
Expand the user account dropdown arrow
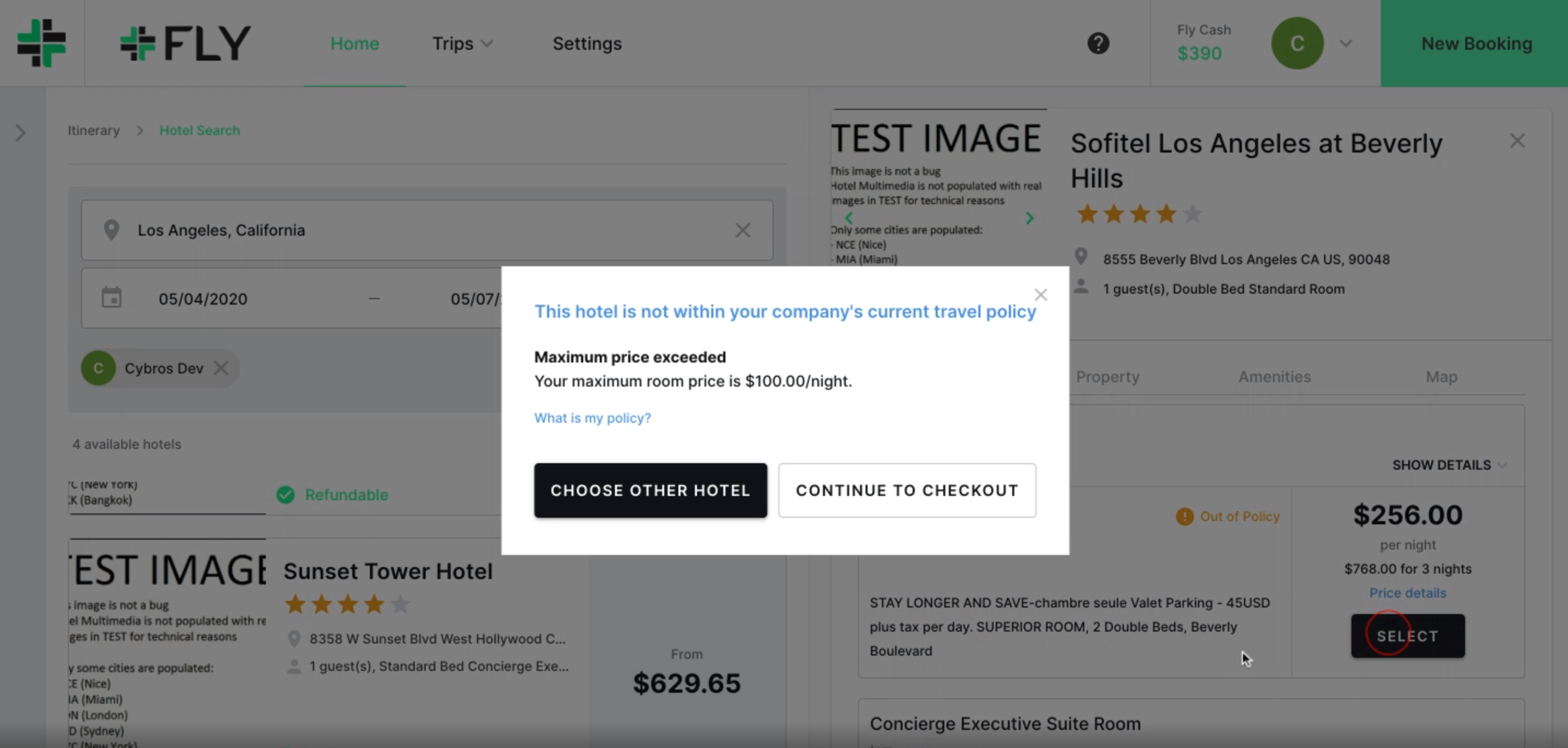(x=1346, y=44)
